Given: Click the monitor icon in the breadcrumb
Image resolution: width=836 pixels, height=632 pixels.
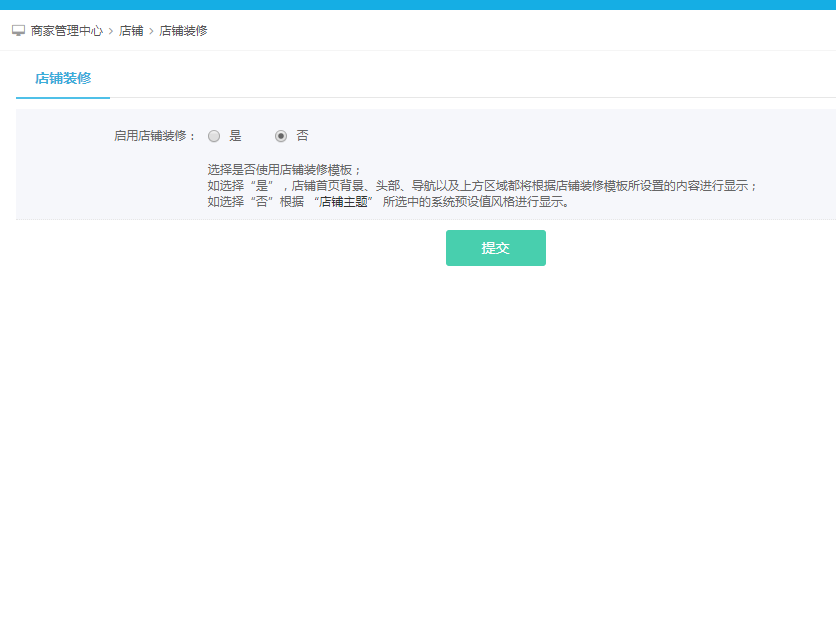Looking at the screenshot, I should click(18, 31).
